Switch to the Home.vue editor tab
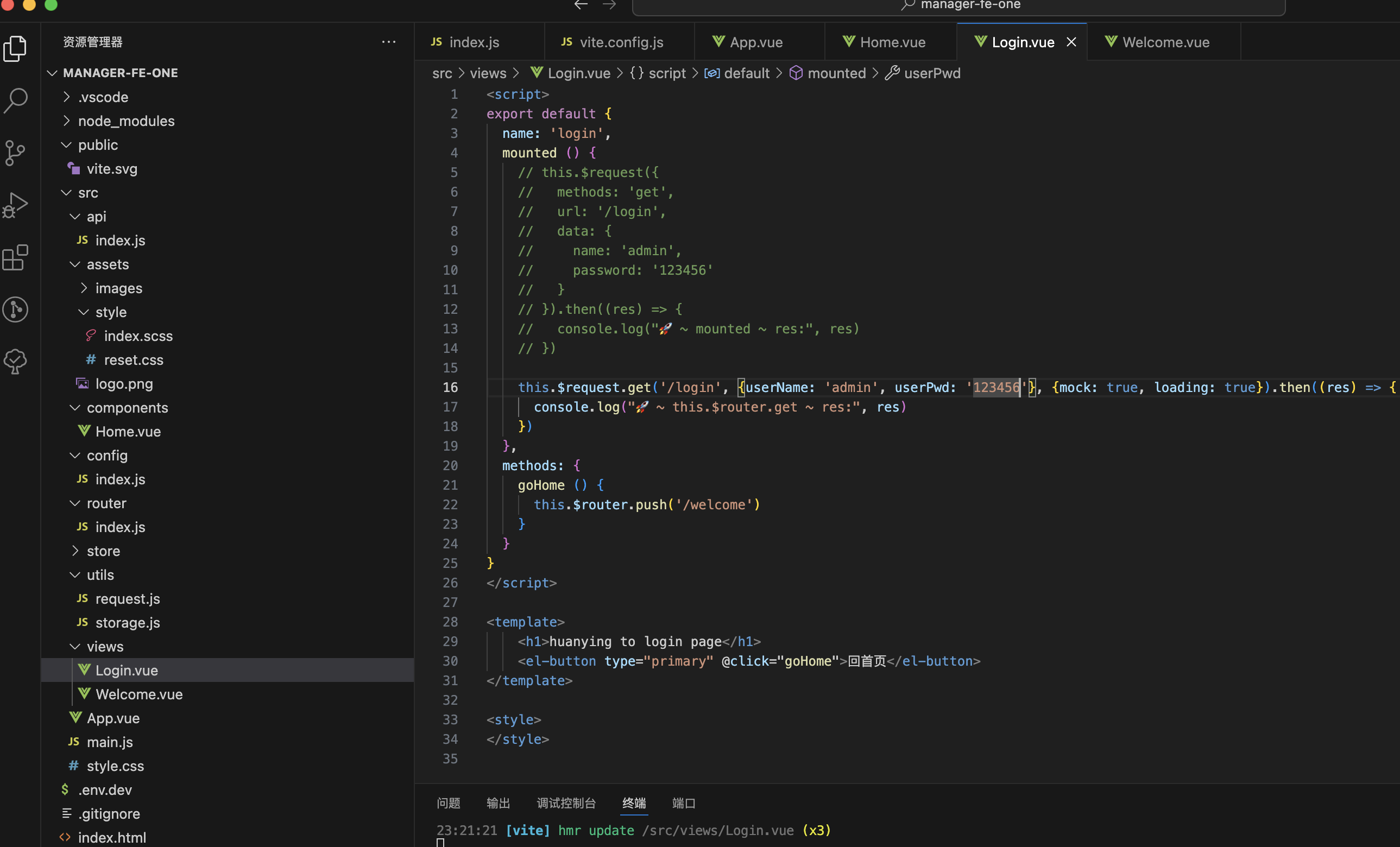 point(890,42)
